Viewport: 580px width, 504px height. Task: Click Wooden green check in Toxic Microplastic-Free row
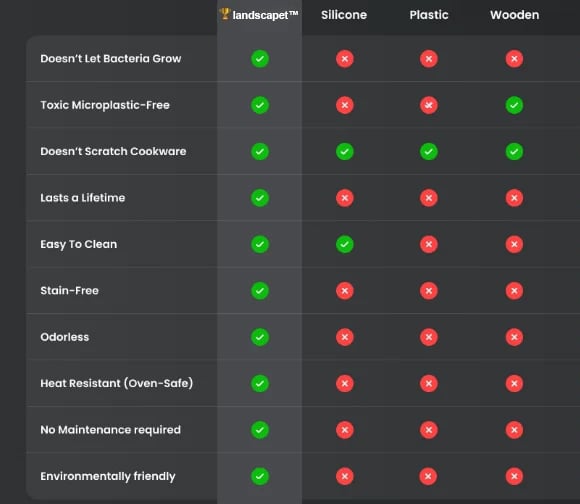tap(514, 105)
